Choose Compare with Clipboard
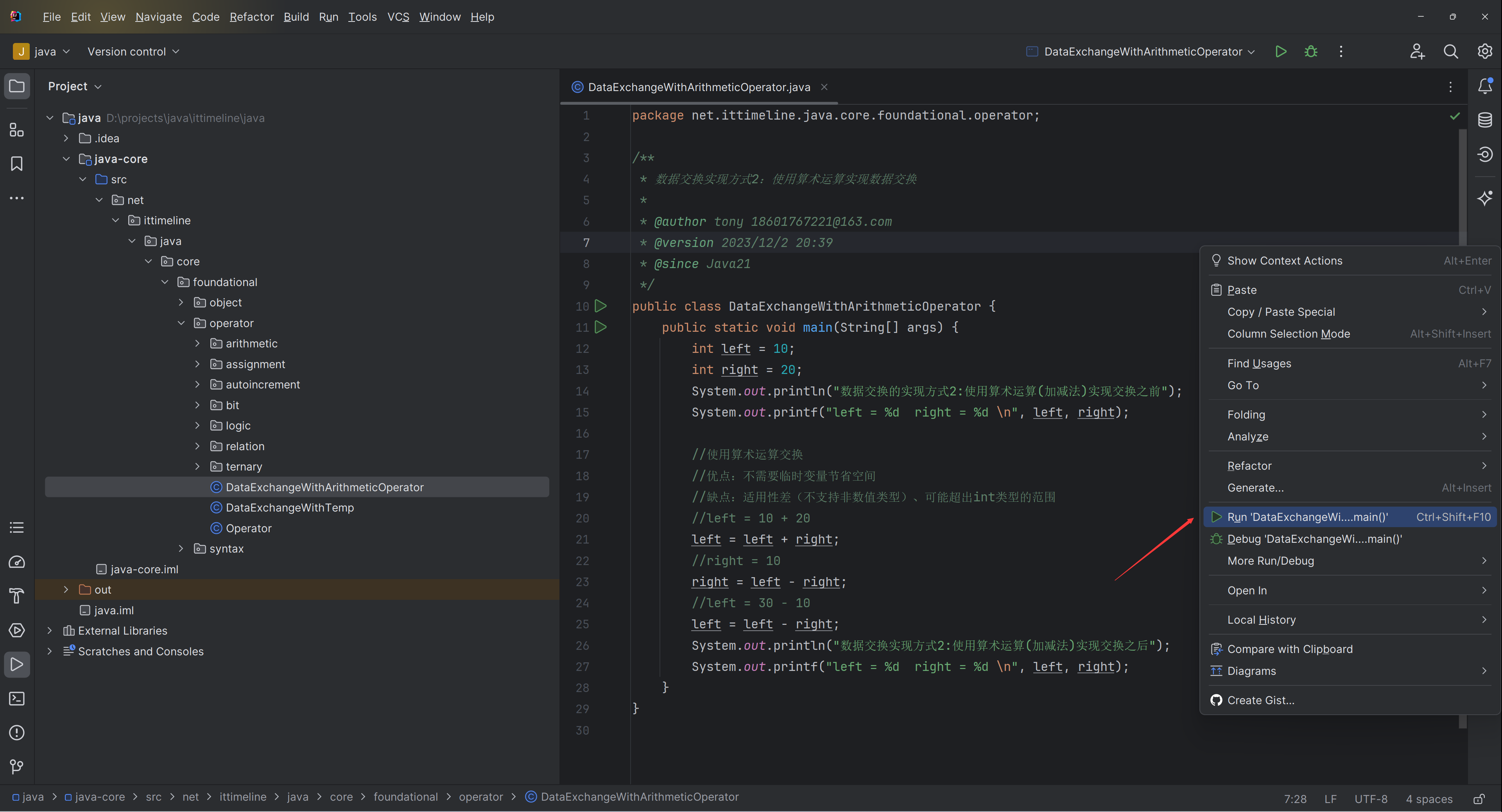The width and height of the screenshot is (1502, 812). click(x=1350, y=649)
